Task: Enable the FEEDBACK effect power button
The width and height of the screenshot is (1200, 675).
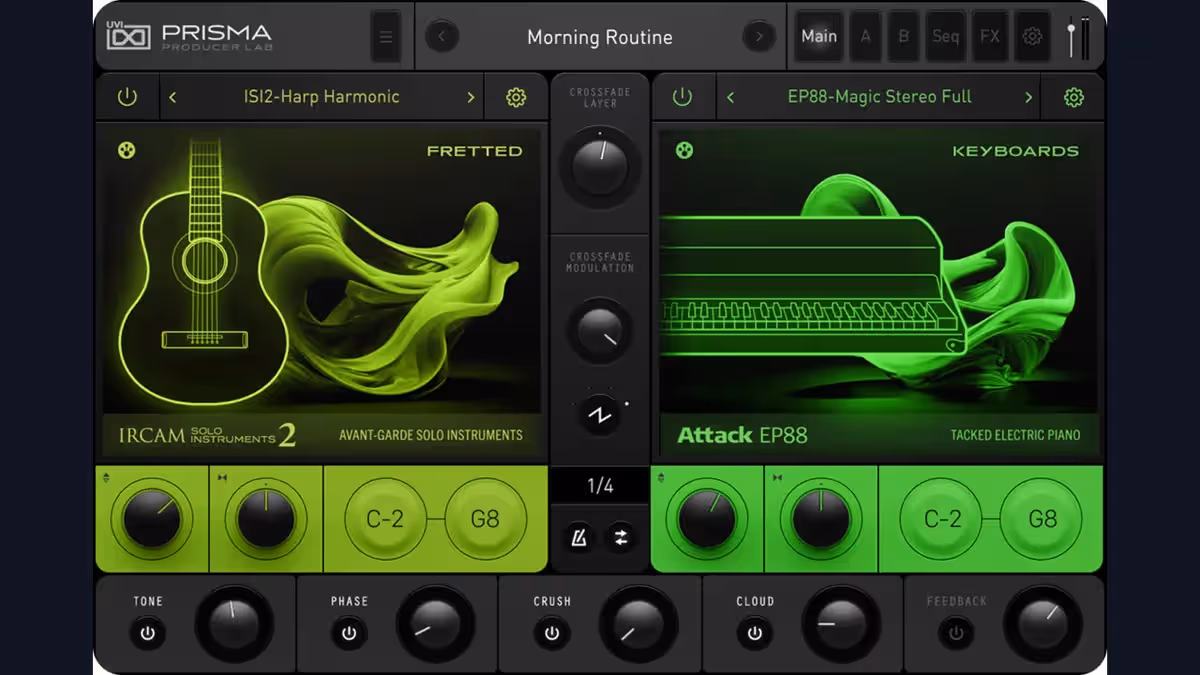Action: (956, 634)
